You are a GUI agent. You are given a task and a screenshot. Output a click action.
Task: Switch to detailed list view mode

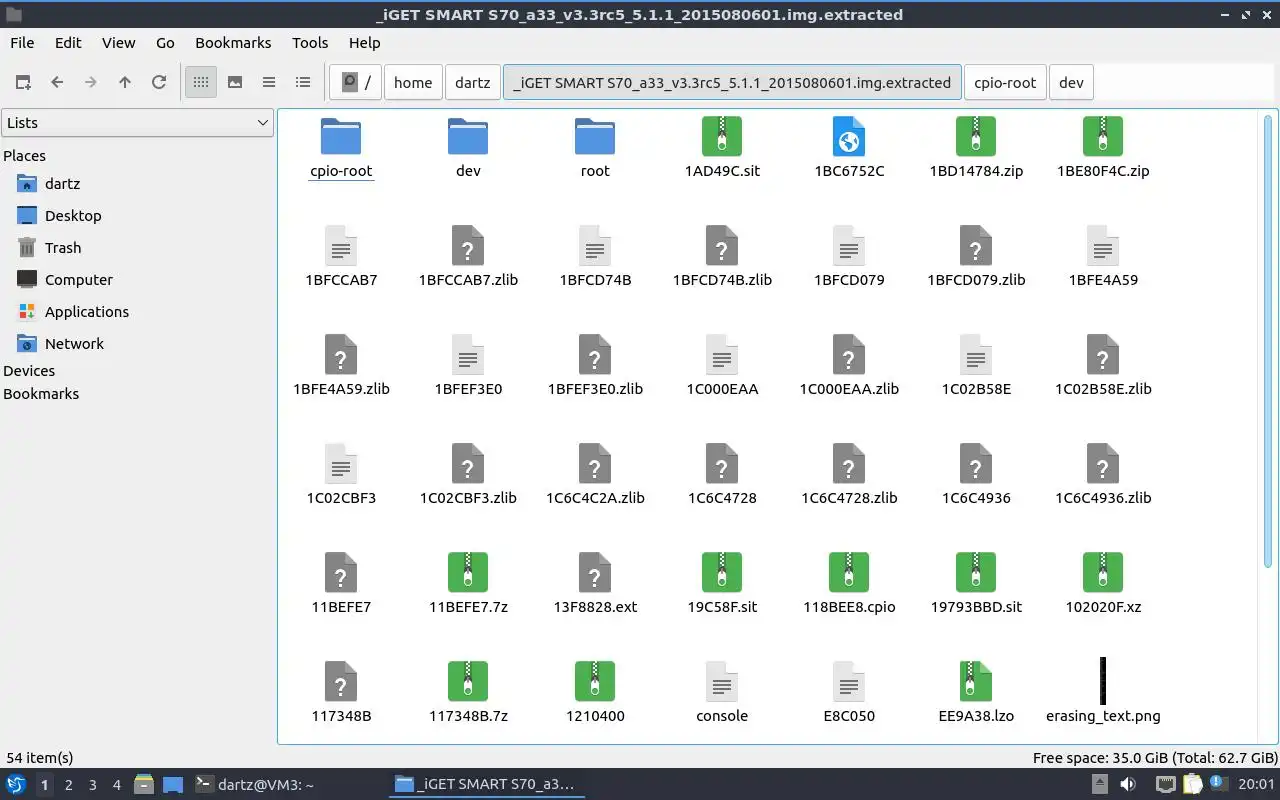[303, 83]
